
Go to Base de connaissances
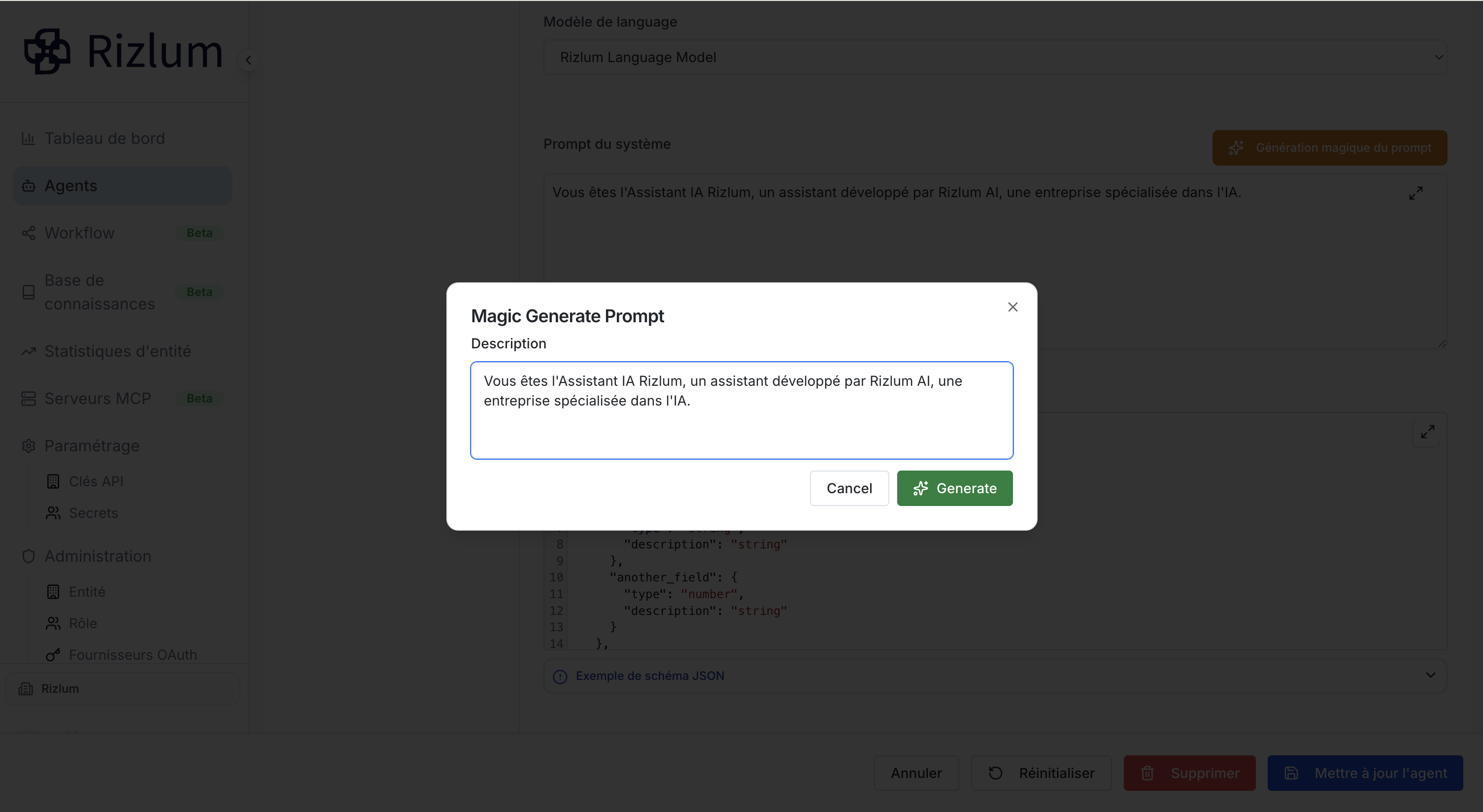pyautogui.click(x=122, y=292)
